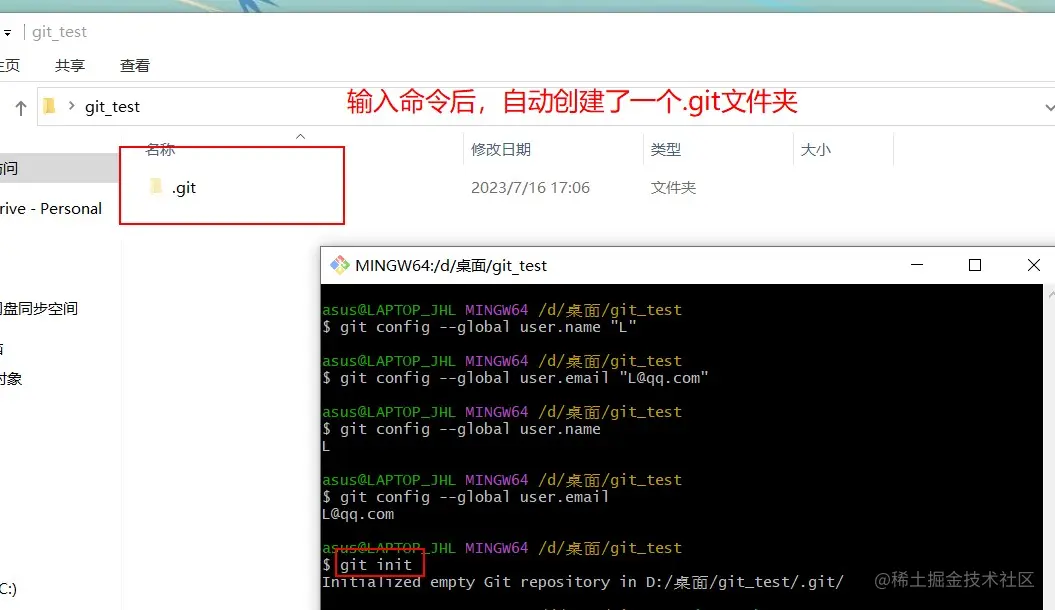Select the 对象 sidebar item
This screenshot has height=610, width=1055.
pyautogui.click(x=11, y=379)
